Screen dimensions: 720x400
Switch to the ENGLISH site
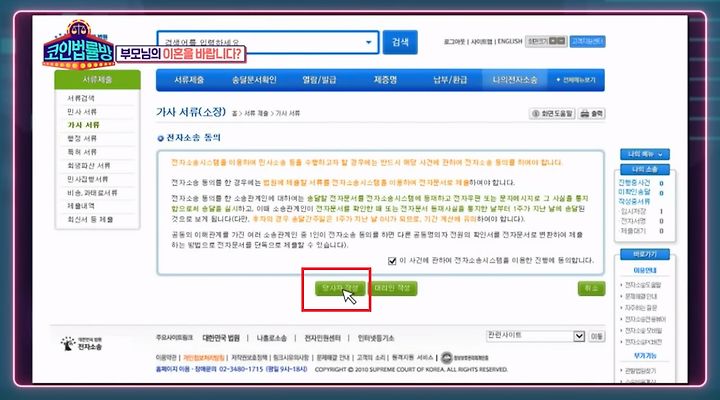(x=510, y=41)
